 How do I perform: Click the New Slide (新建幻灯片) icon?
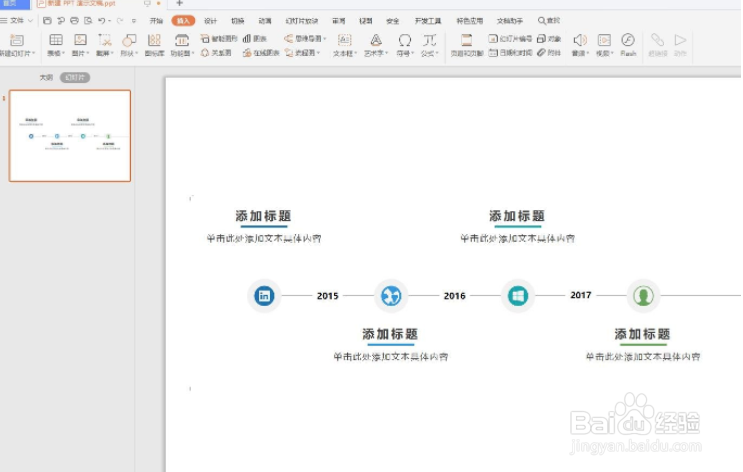click(17, 40)
